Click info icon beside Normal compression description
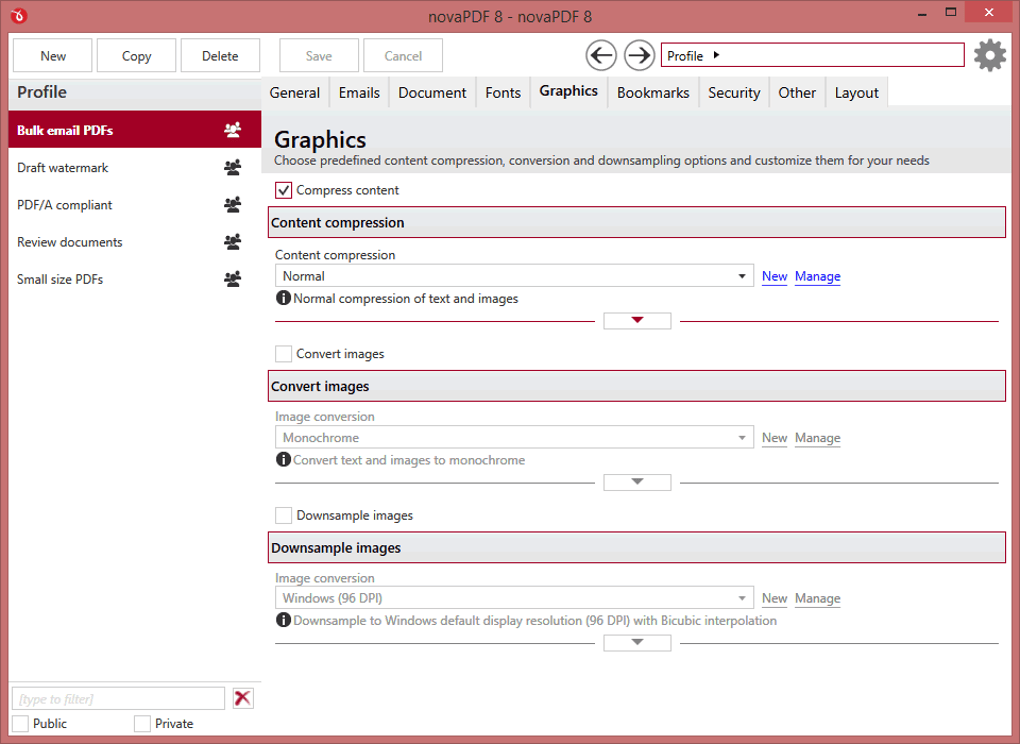Screen dimensions: 1020x744 click(283, 298)
